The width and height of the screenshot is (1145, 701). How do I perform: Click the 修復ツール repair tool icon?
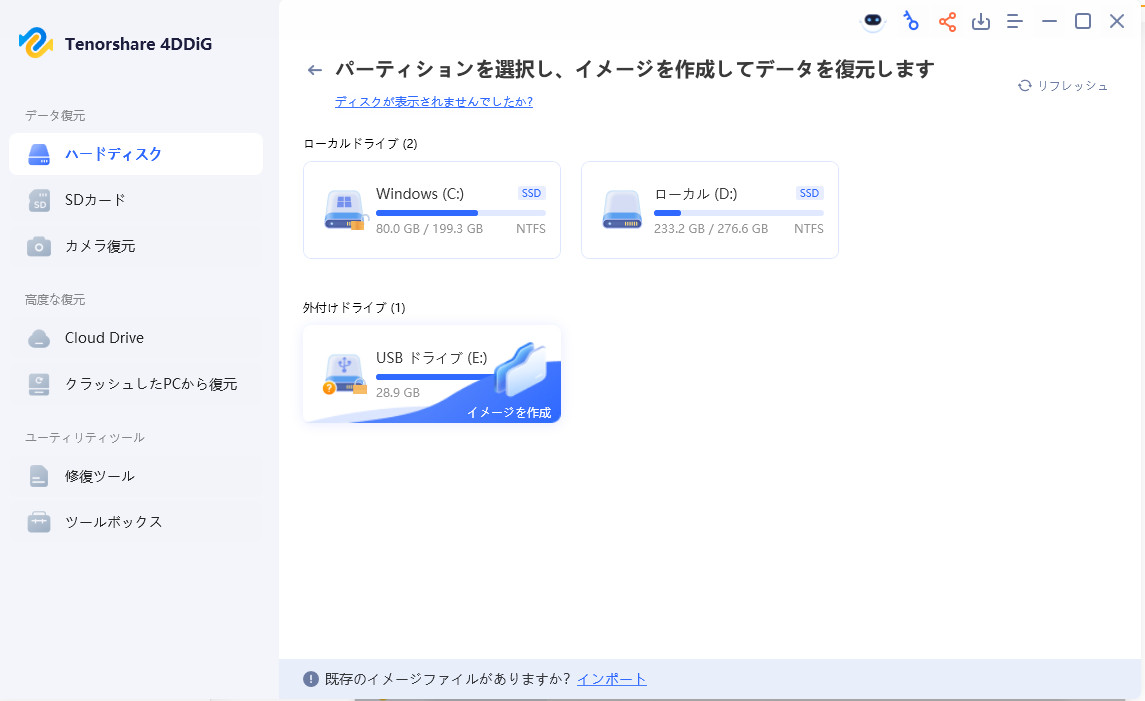tap(38, 476)
